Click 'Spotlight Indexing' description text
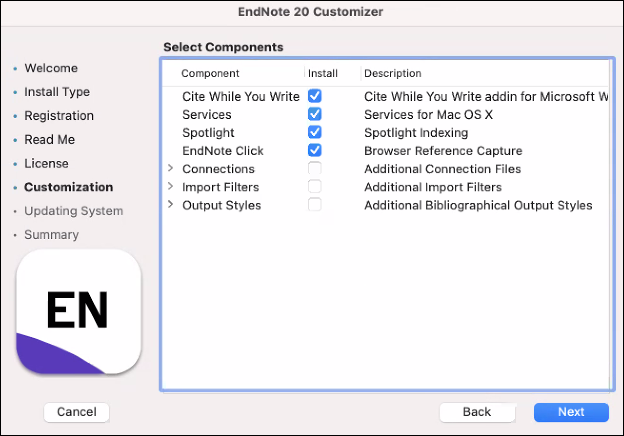Screen dimensions: 624x436 (x=416, y=132)
